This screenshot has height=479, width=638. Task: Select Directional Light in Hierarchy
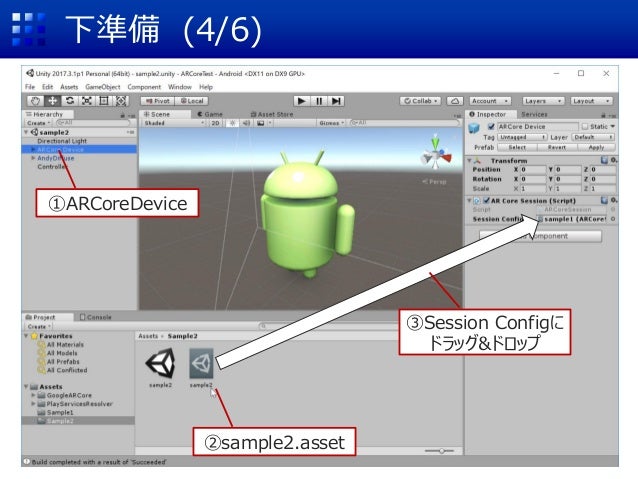tap(62, 141)
